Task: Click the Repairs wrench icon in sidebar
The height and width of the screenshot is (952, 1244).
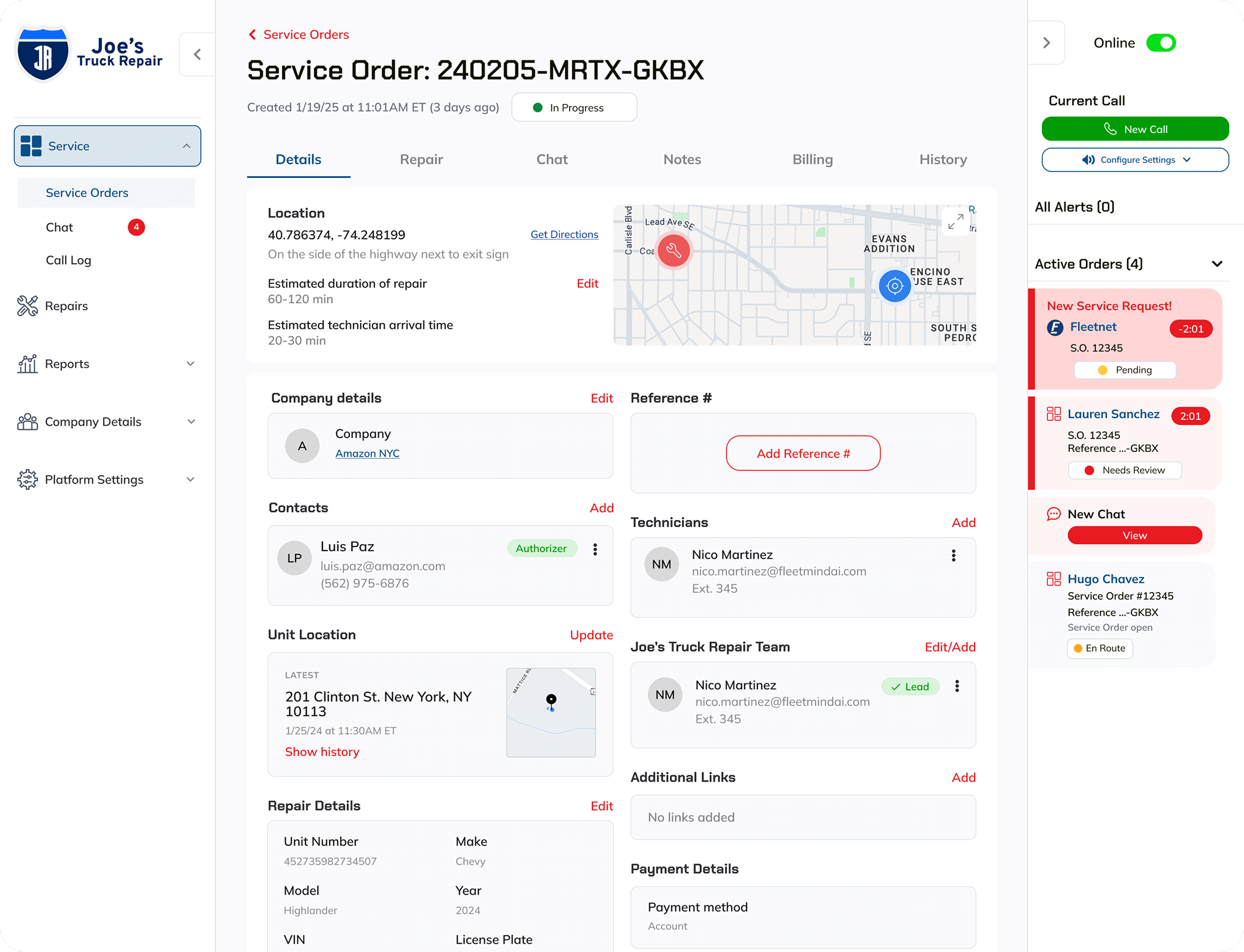Action: pos(28,306)
